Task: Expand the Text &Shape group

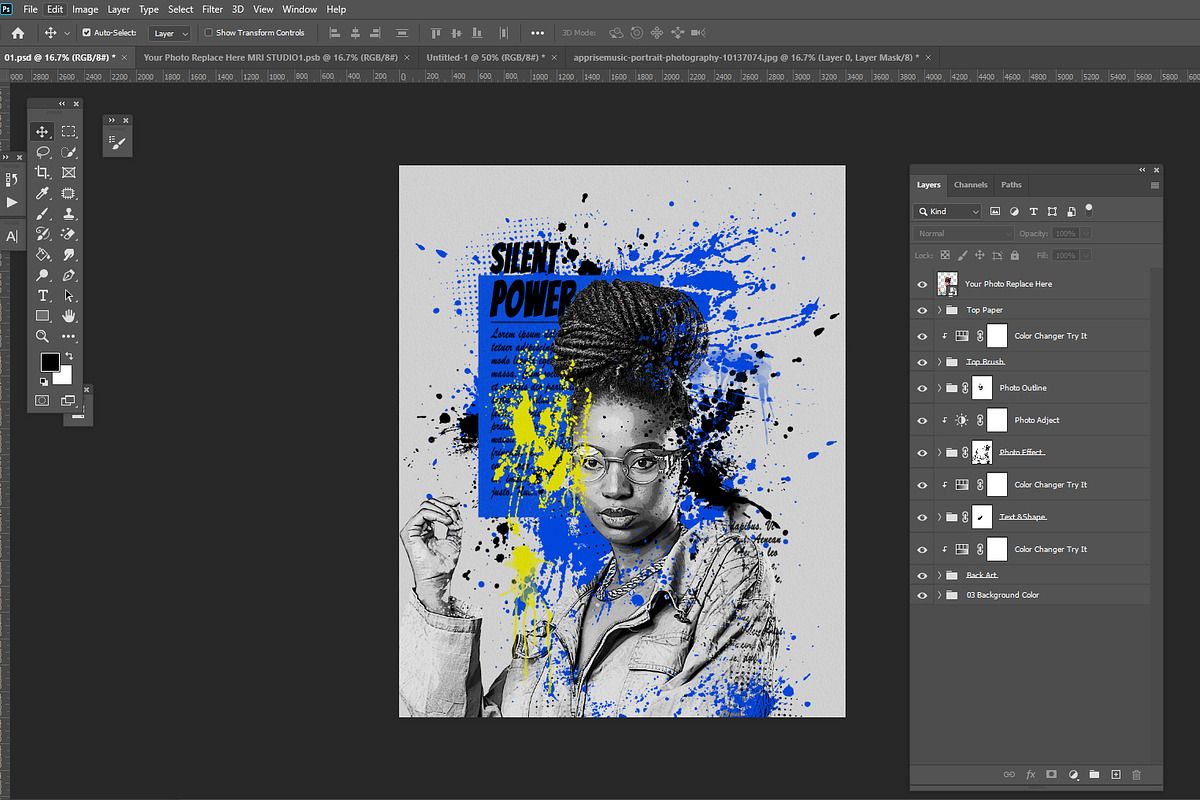Action: tap(940, 517)
